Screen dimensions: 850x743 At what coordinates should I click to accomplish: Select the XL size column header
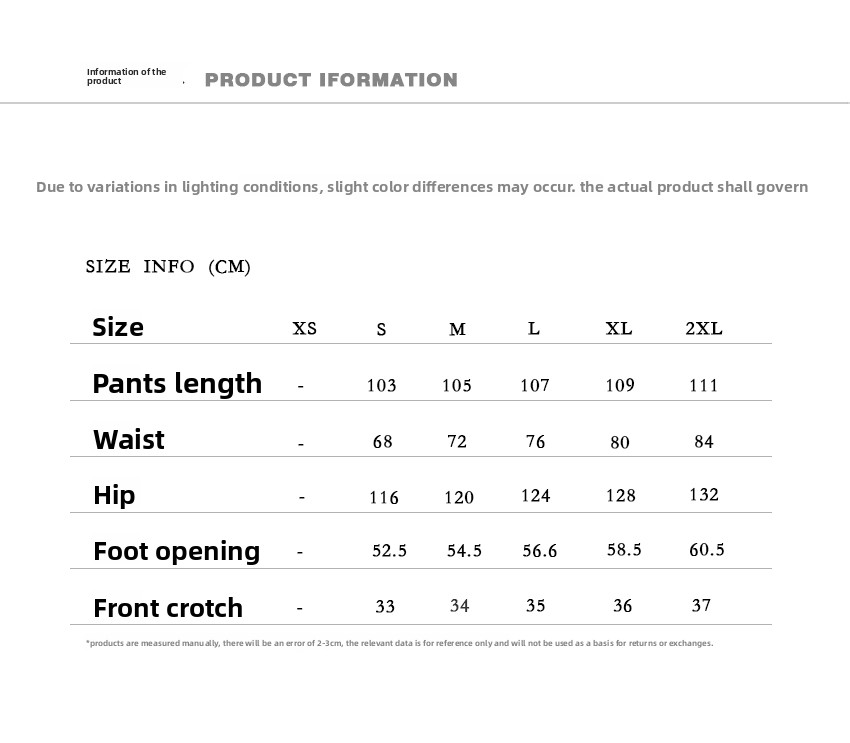click(619, 328)
